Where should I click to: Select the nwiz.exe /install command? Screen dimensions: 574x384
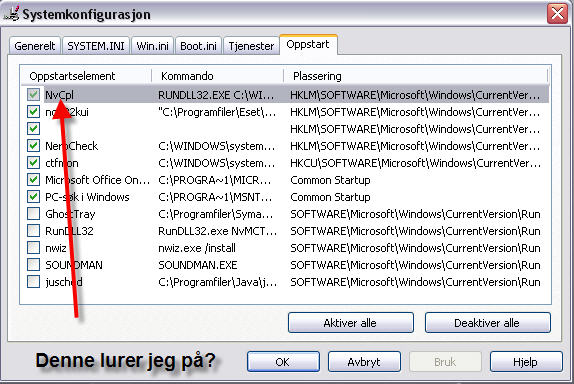pos(197,248)
